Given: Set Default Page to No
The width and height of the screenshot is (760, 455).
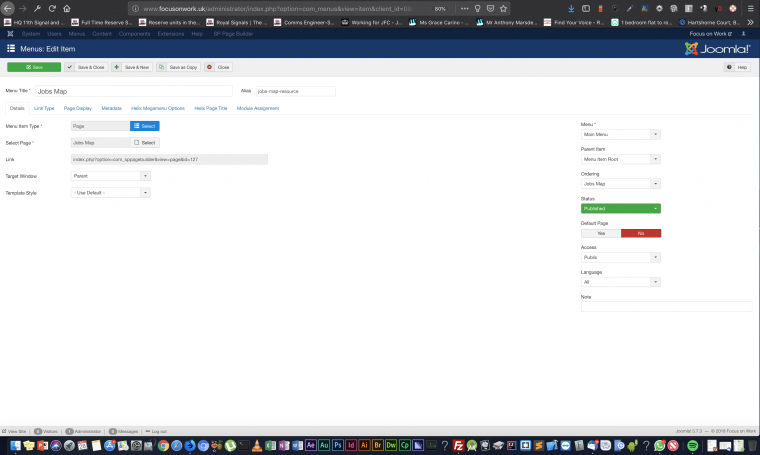Looking at the screenshot, I should [641, 233].
